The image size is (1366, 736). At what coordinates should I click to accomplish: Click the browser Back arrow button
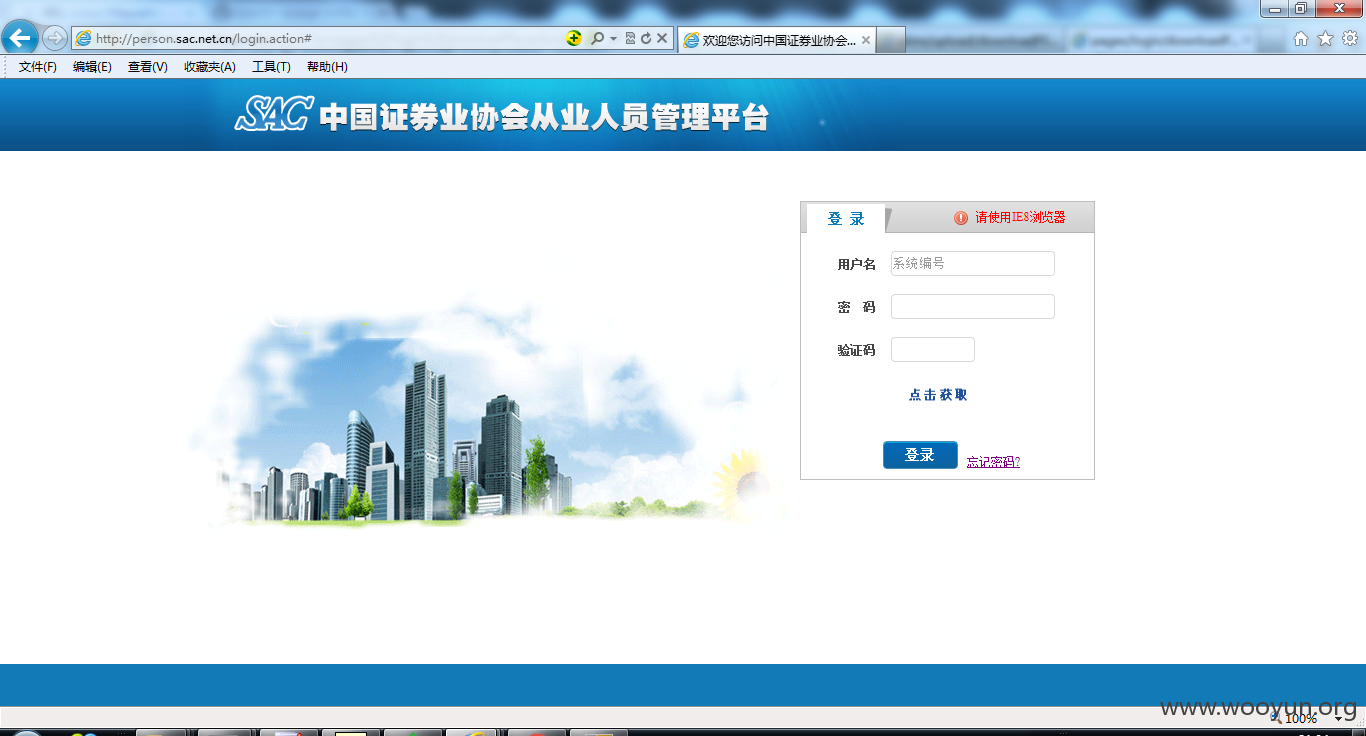pos(20,38)
